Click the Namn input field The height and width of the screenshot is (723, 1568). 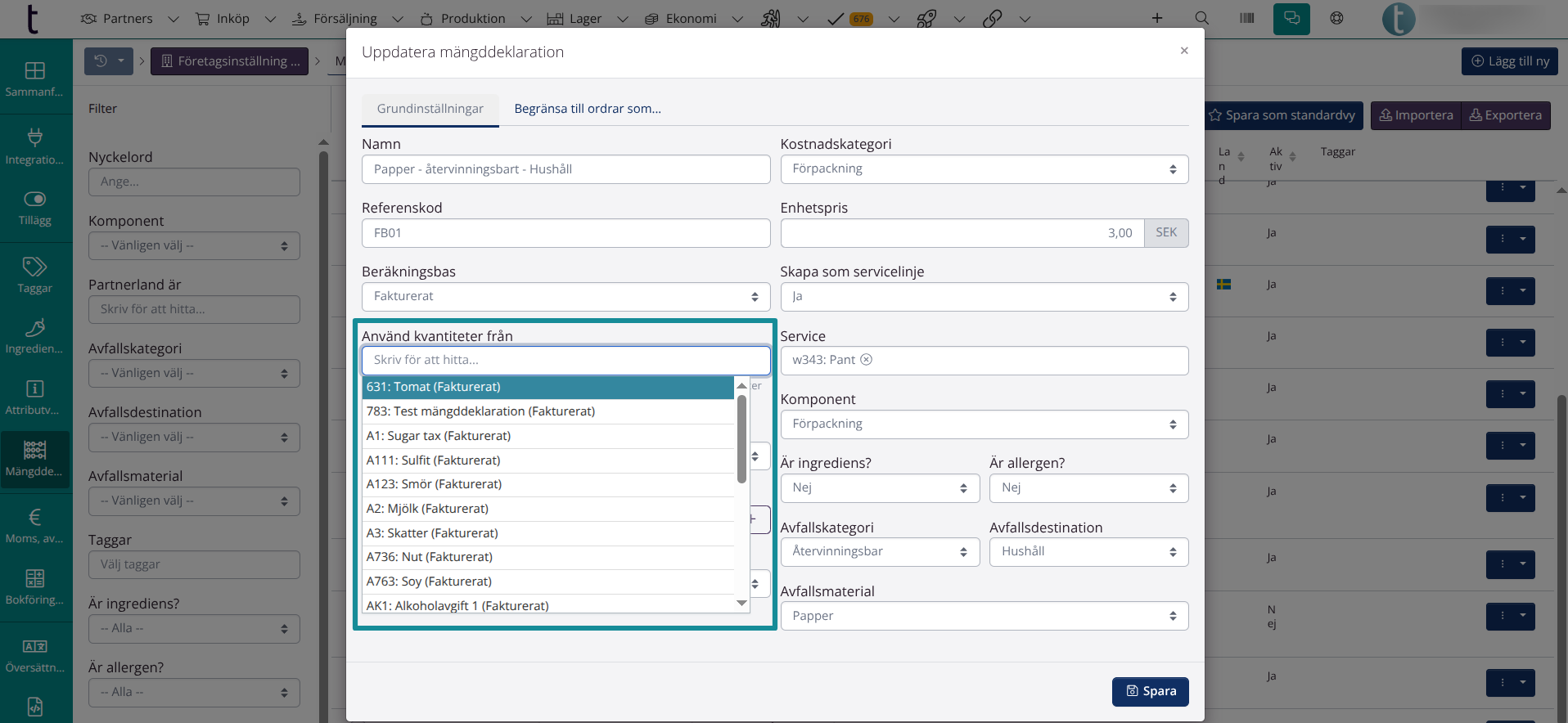point(566,169)
